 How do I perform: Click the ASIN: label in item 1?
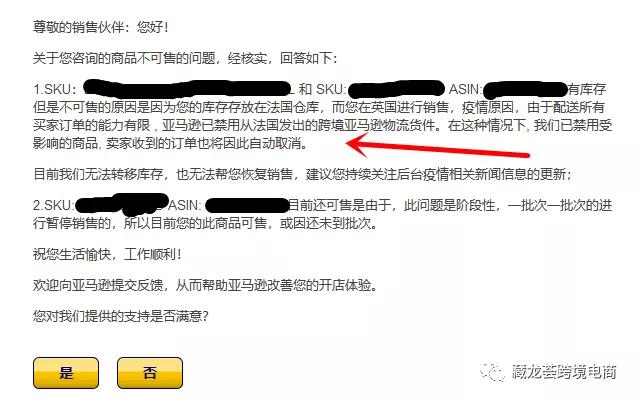pos(466,89)
